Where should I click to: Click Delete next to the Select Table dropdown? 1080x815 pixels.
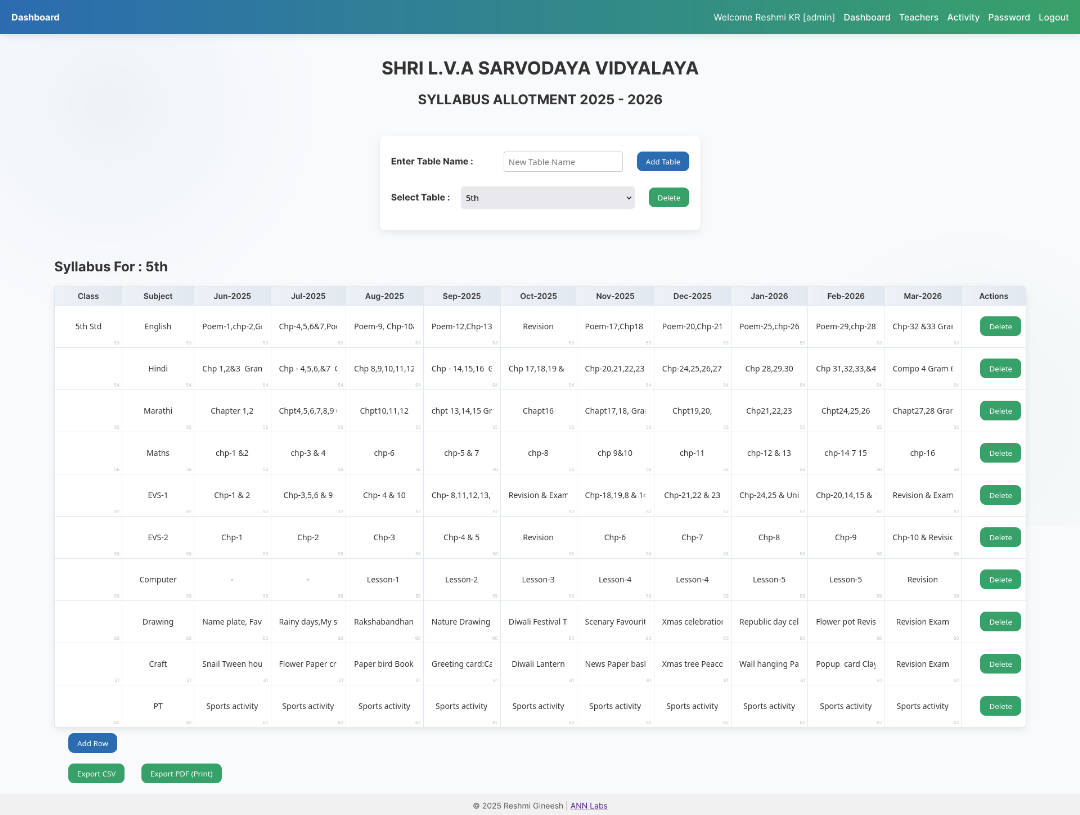(x=668, y=198)
